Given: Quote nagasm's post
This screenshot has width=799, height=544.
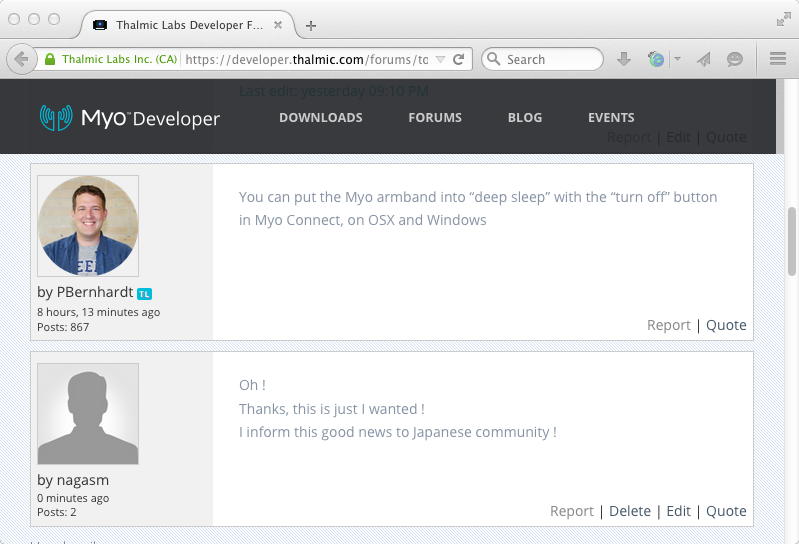Looking at the screenshot, I should point(726,511).
